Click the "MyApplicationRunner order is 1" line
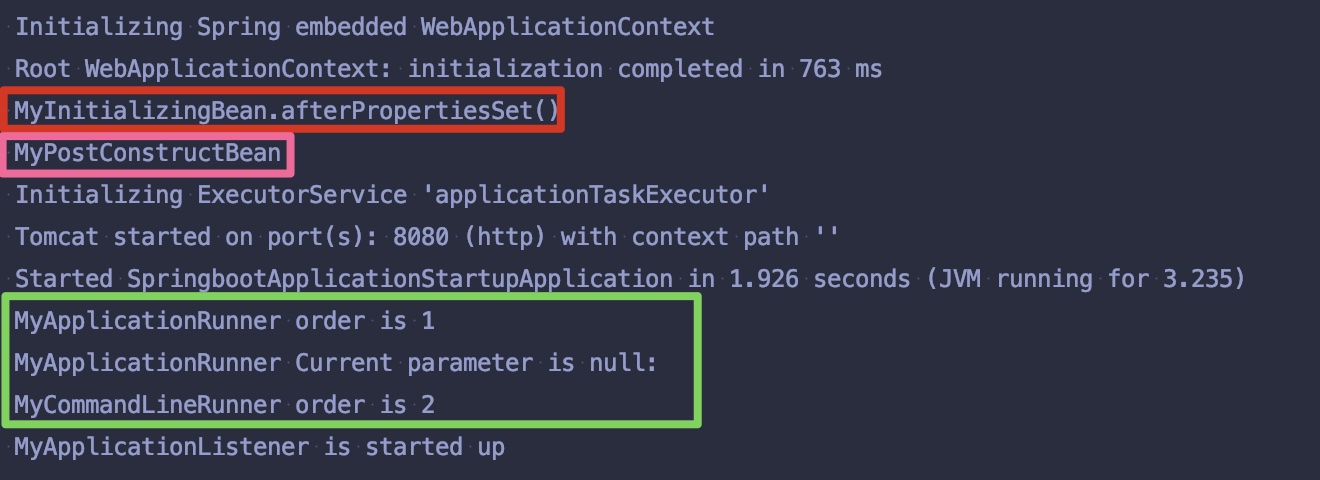The height and width of the screenshot is (480, 1320). (224, 321)
